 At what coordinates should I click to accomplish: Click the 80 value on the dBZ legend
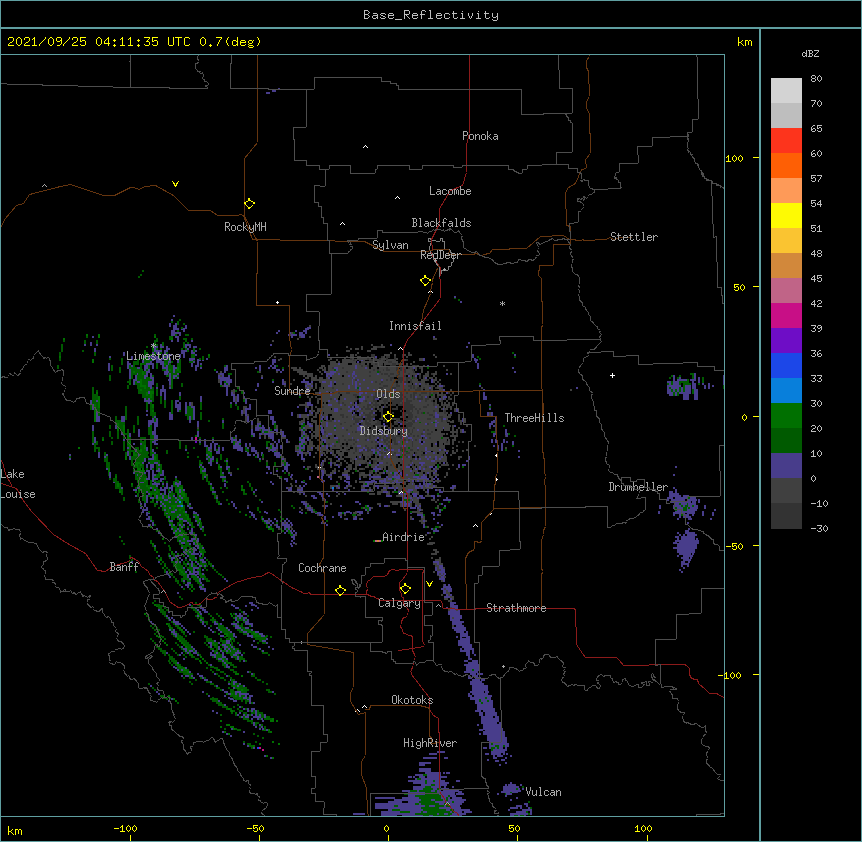point(816,79)
